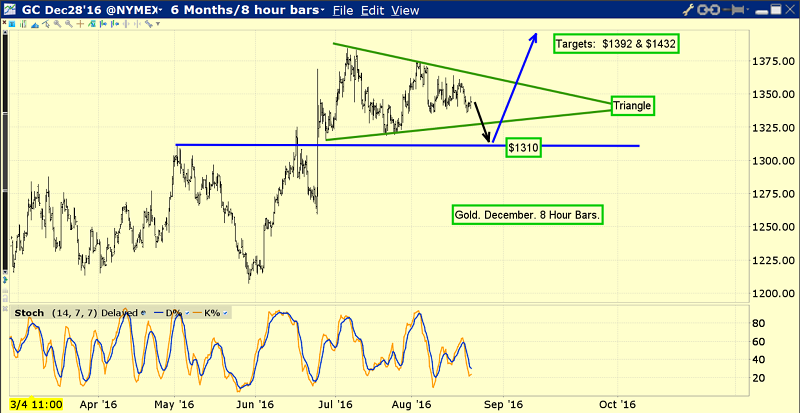
Task: Minimize the chart window
Action: [x=761, y=12]
